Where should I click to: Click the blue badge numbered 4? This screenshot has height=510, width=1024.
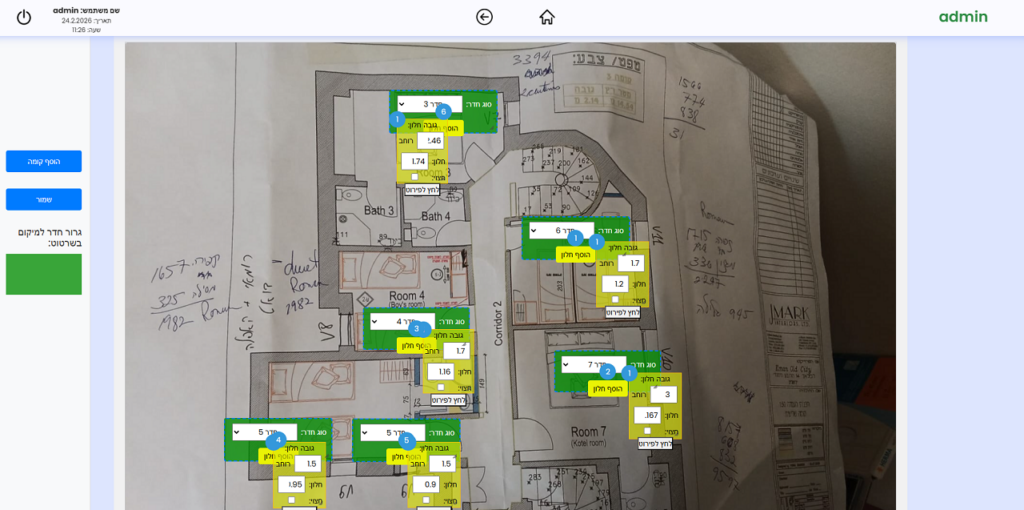click(279, 439)
